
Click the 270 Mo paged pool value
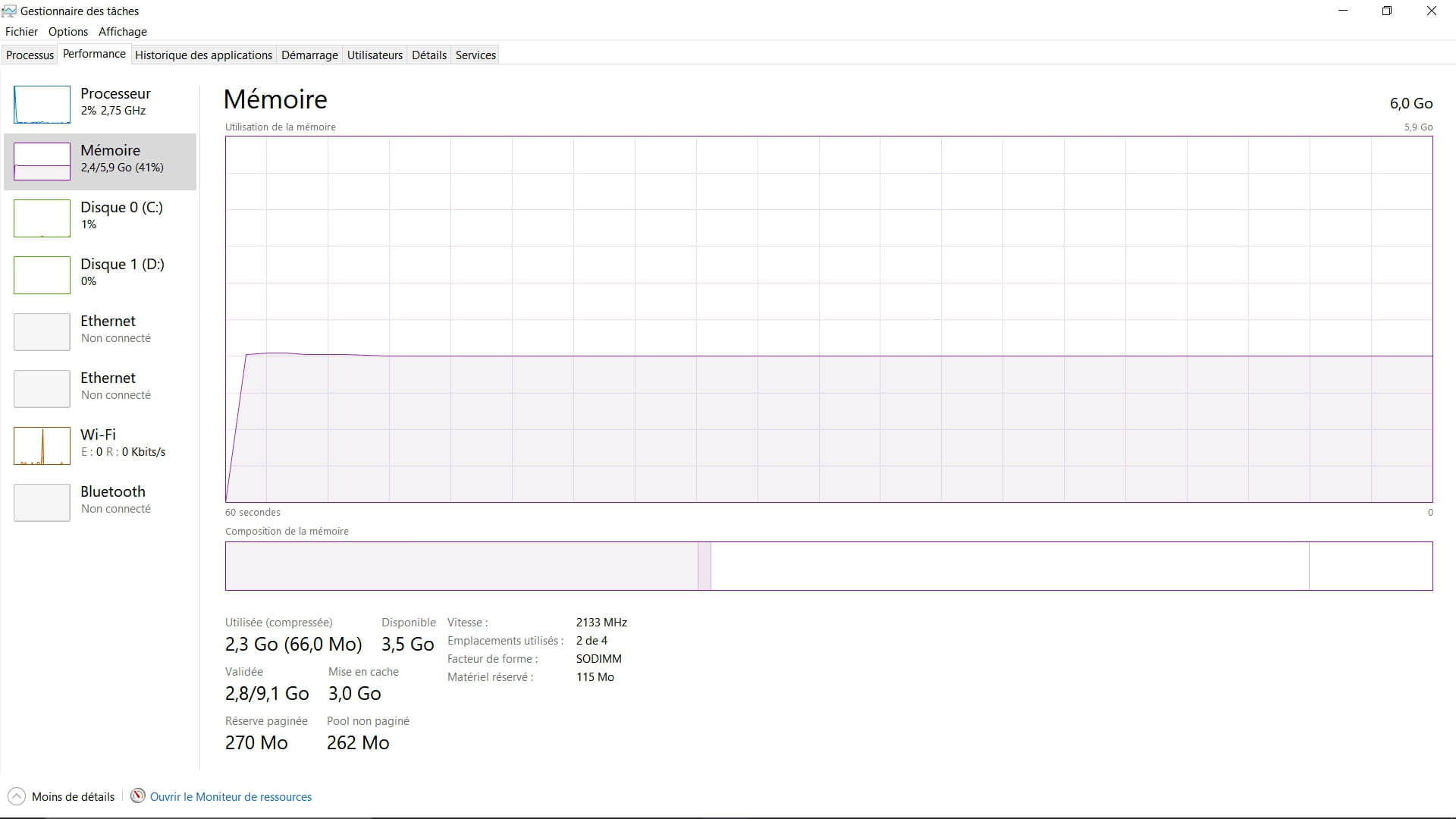[256, 743]
